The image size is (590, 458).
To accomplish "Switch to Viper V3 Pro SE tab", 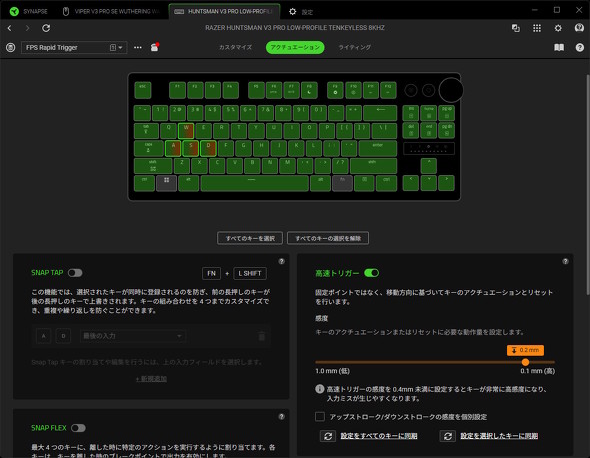I will pyautogui.click(x=111, y=11).
